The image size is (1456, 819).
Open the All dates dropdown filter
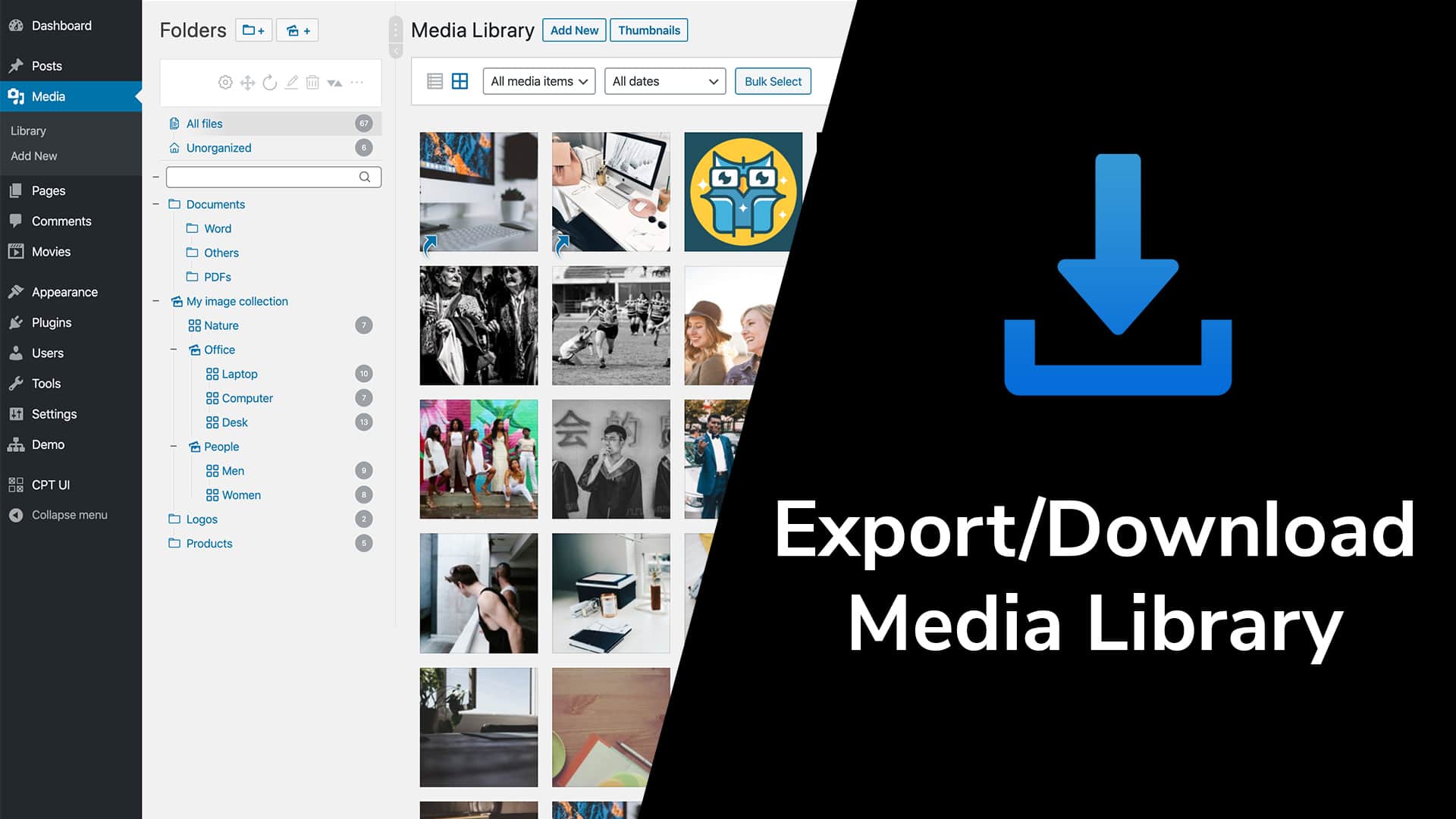point(664,81)
